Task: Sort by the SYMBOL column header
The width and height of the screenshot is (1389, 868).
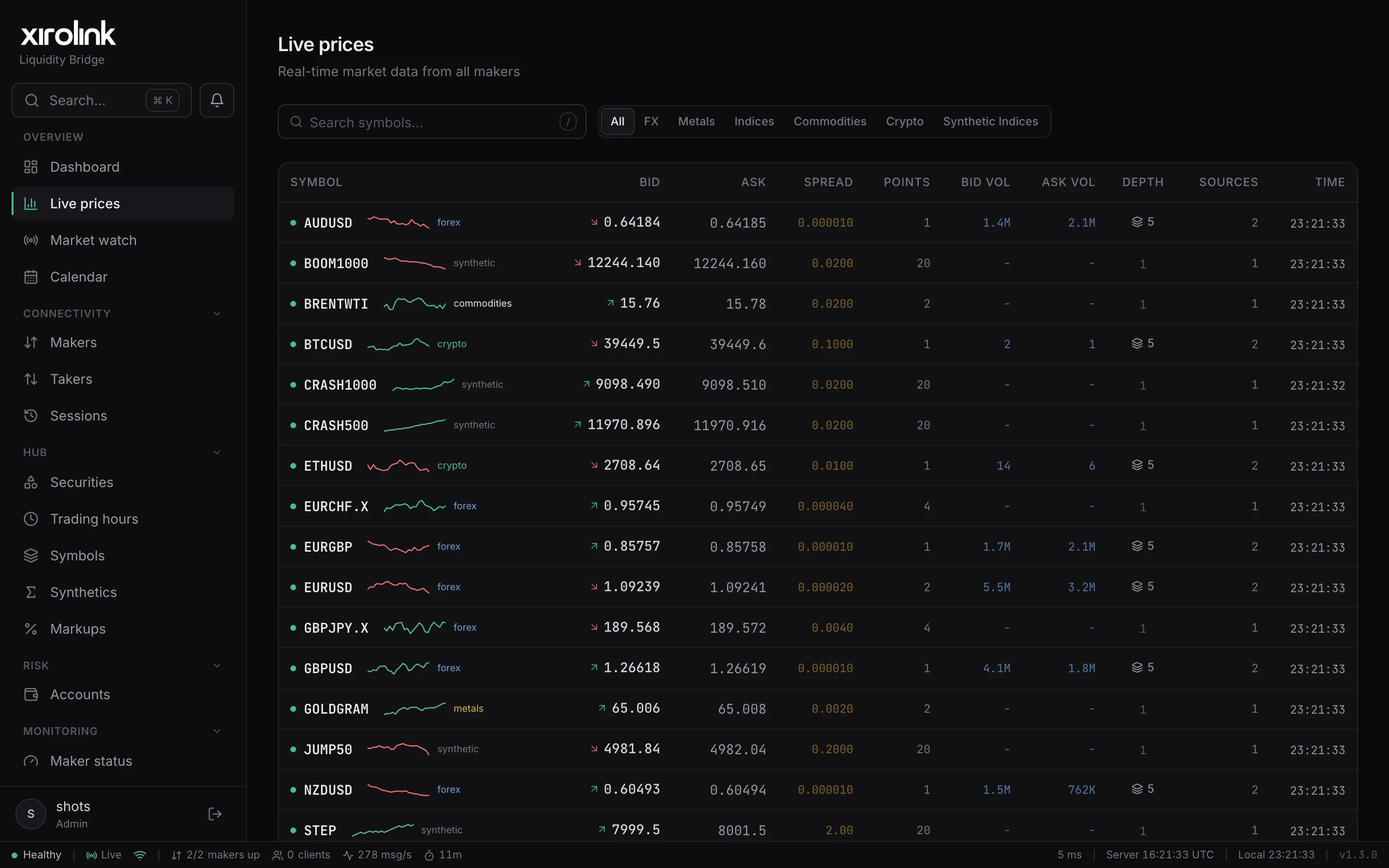Action: [x=316, y=182]
